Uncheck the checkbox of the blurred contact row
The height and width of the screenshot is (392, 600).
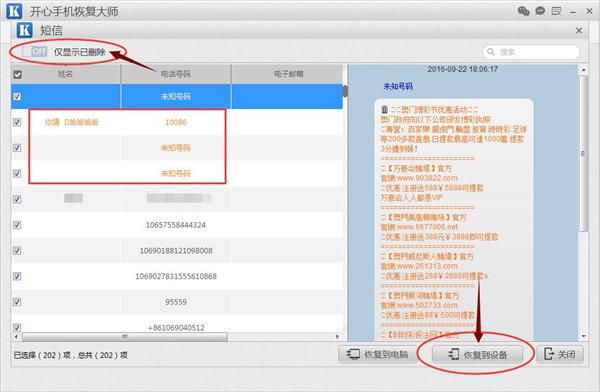pos(17,199)
